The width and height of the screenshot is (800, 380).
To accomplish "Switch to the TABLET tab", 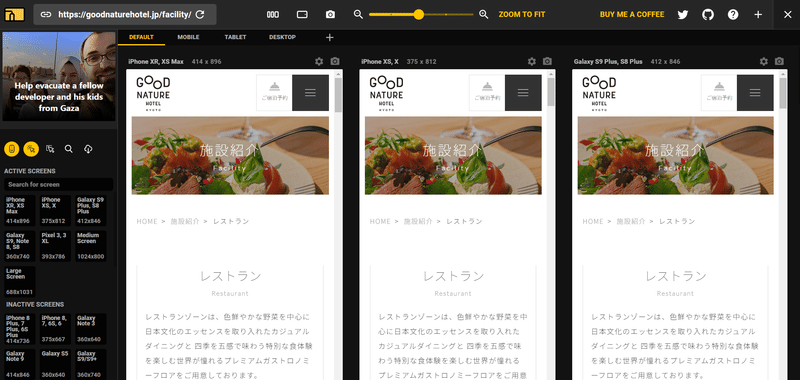I will [235, 37].
